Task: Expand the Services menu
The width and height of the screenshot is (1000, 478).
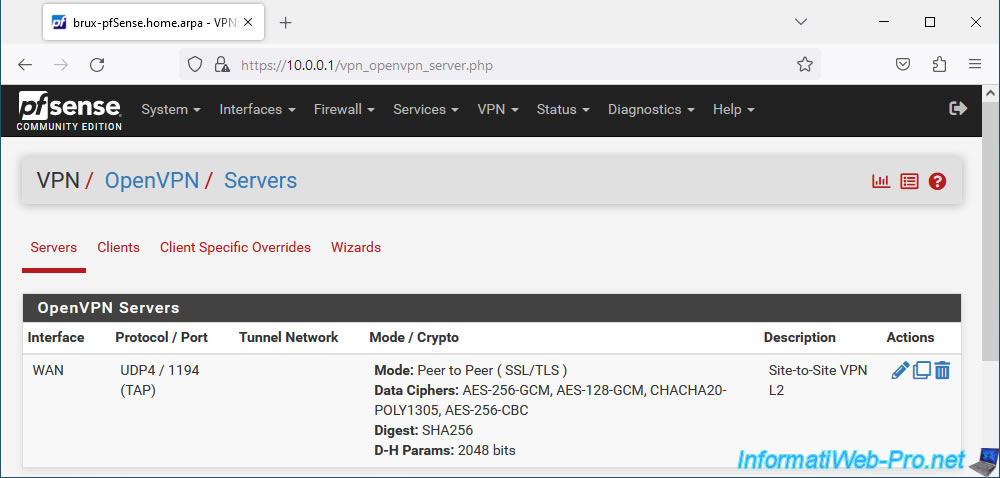Action: point(426,110)
